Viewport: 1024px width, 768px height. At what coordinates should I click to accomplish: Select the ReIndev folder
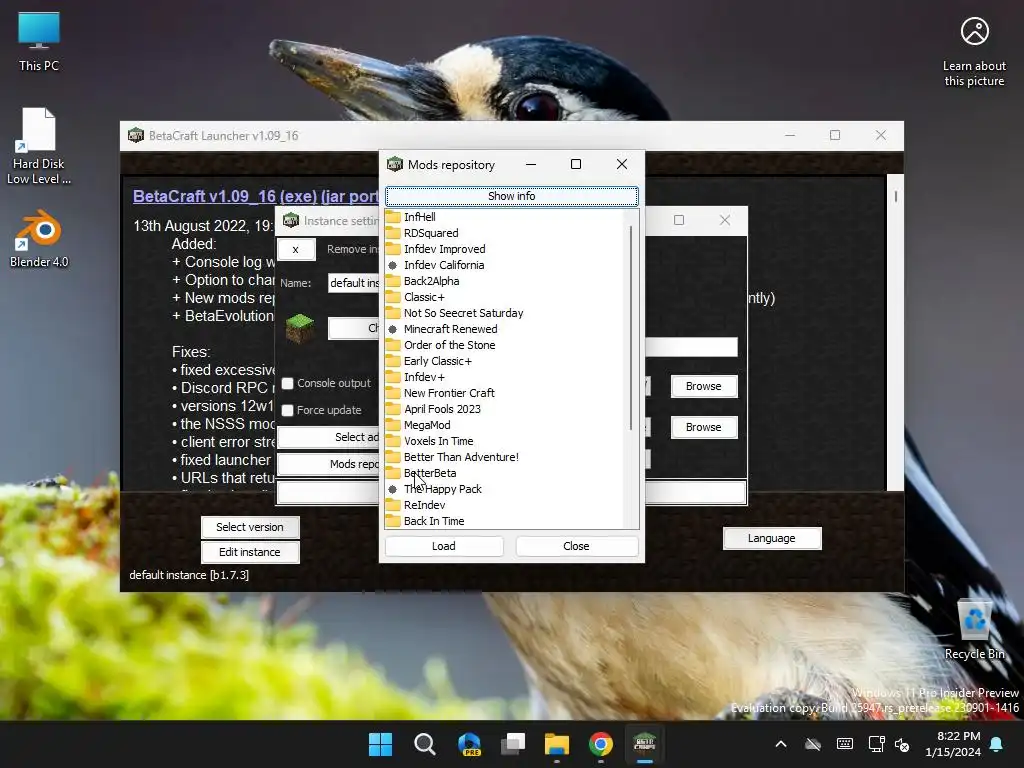click(424, 505)
